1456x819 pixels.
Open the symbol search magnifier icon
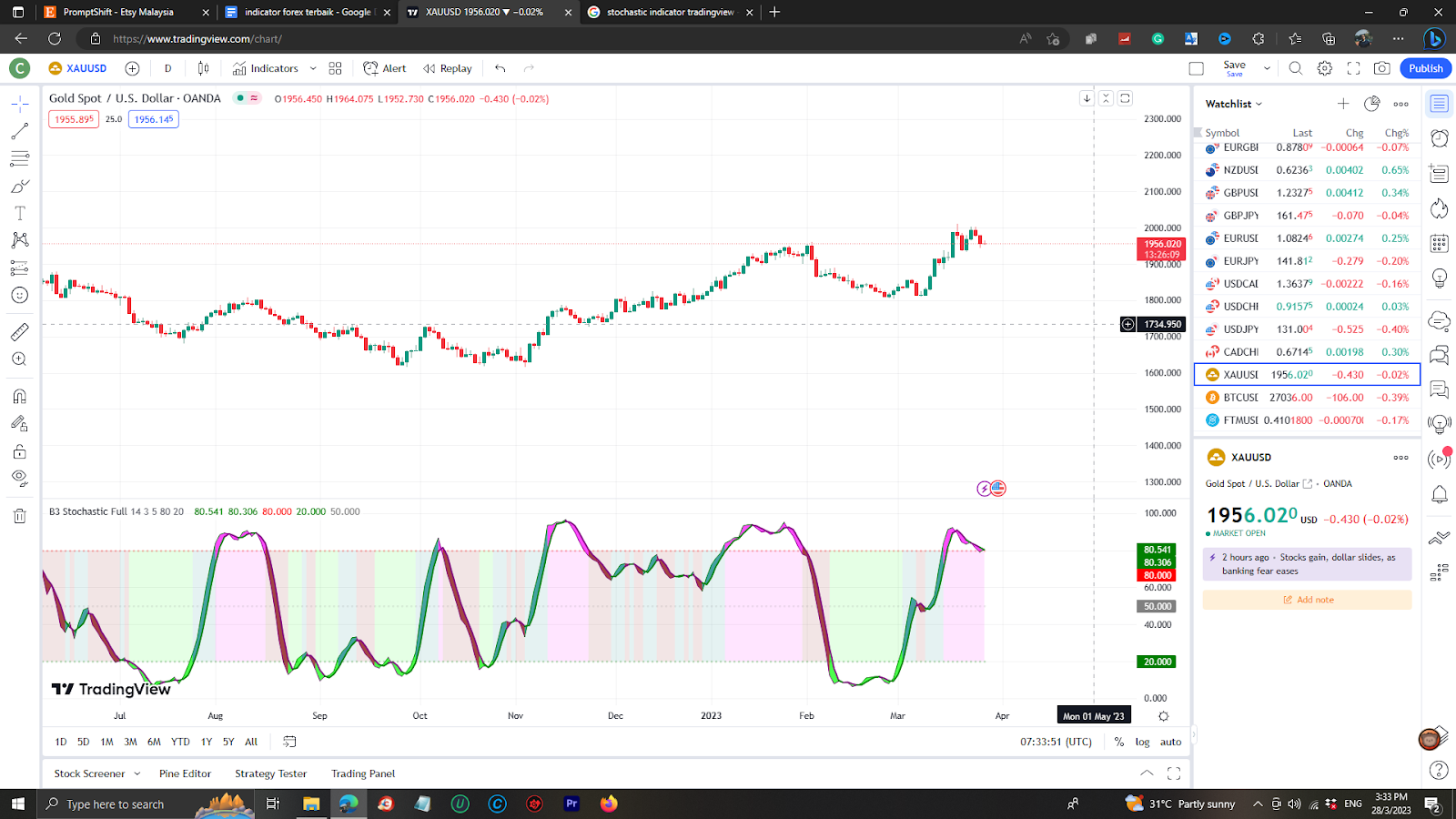coord(1296,68)
